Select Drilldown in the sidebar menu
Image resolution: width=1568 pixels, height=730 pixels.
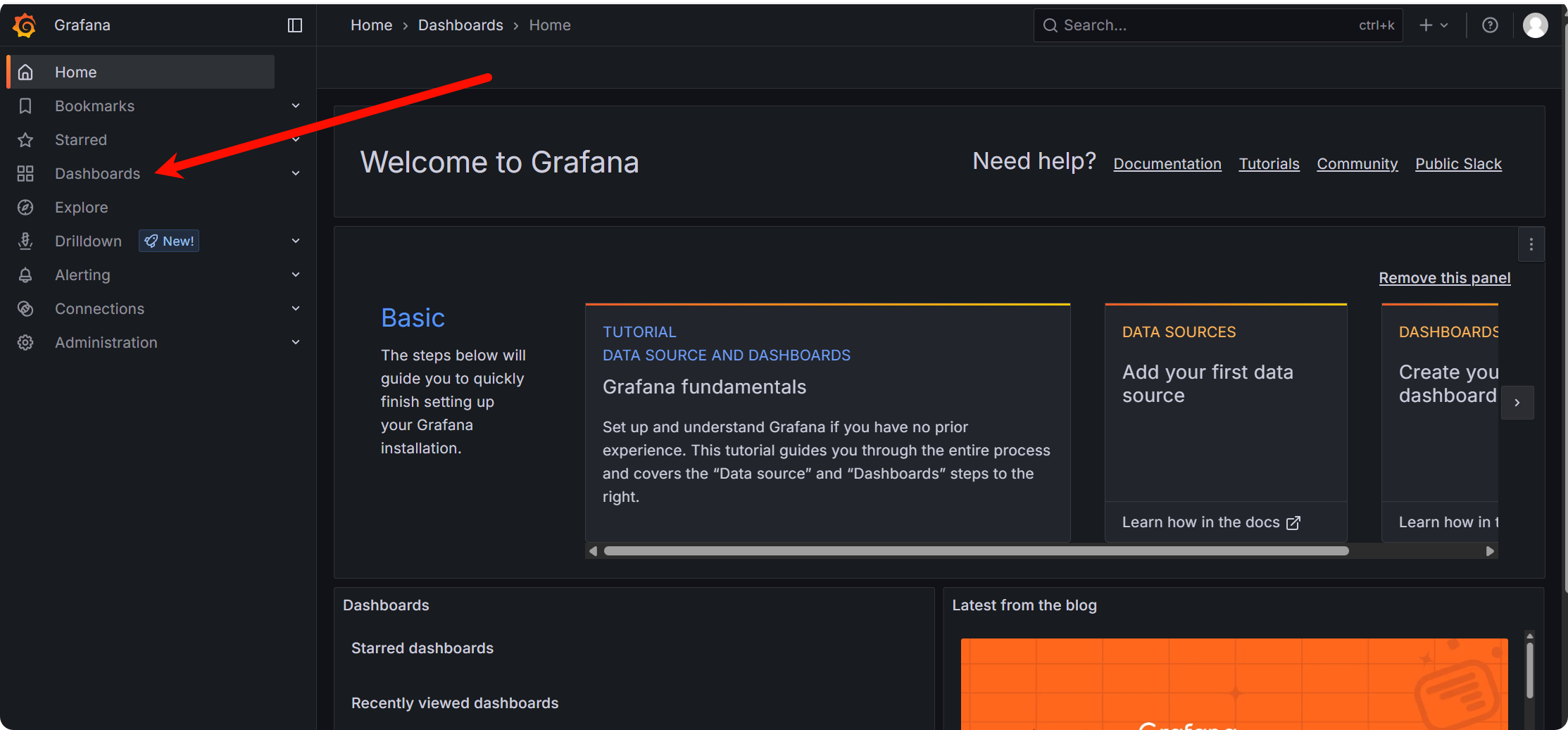click(x=88, y=241)
